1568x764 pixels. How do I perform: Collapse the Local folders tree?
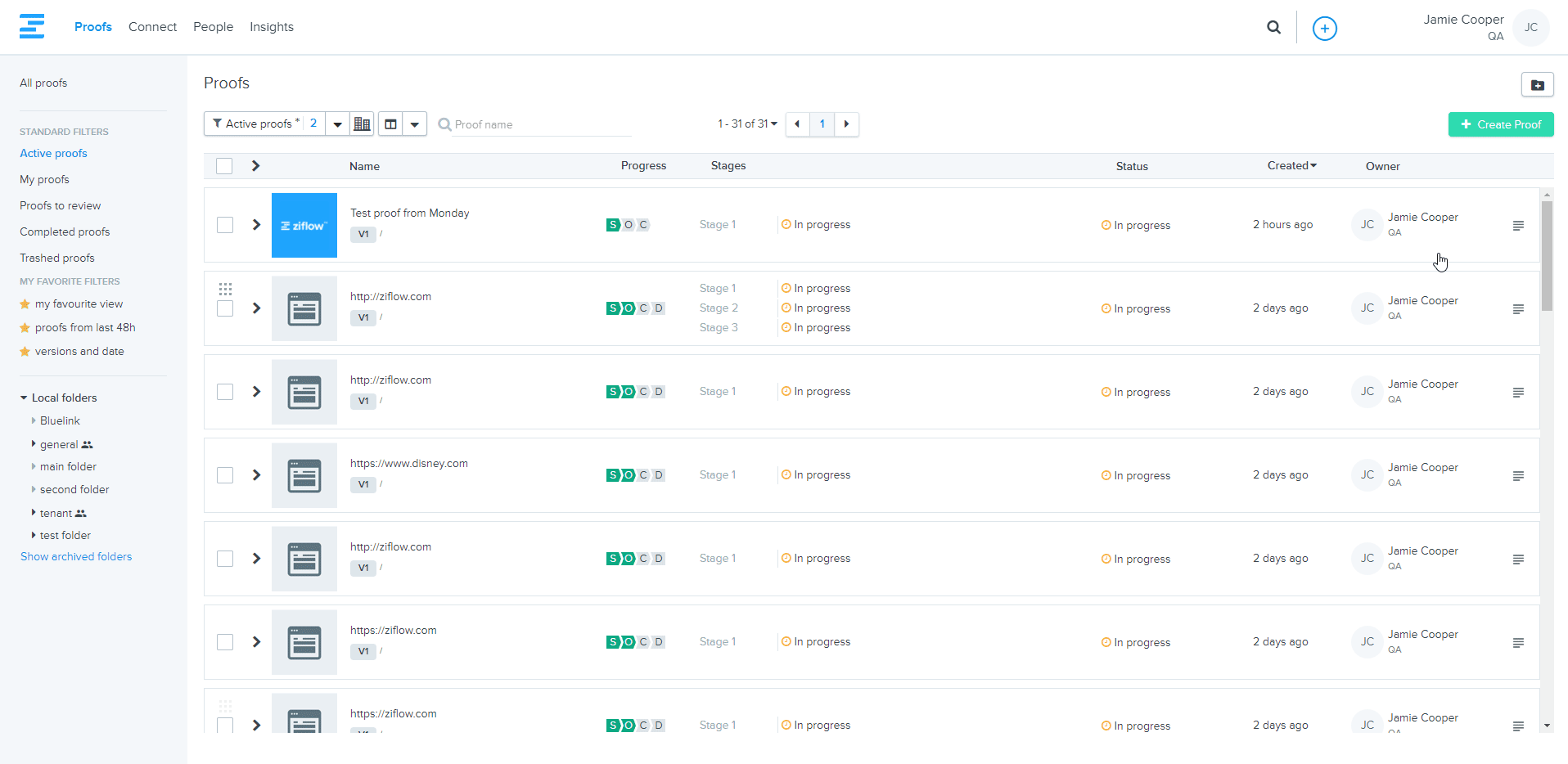coord(24,398)
